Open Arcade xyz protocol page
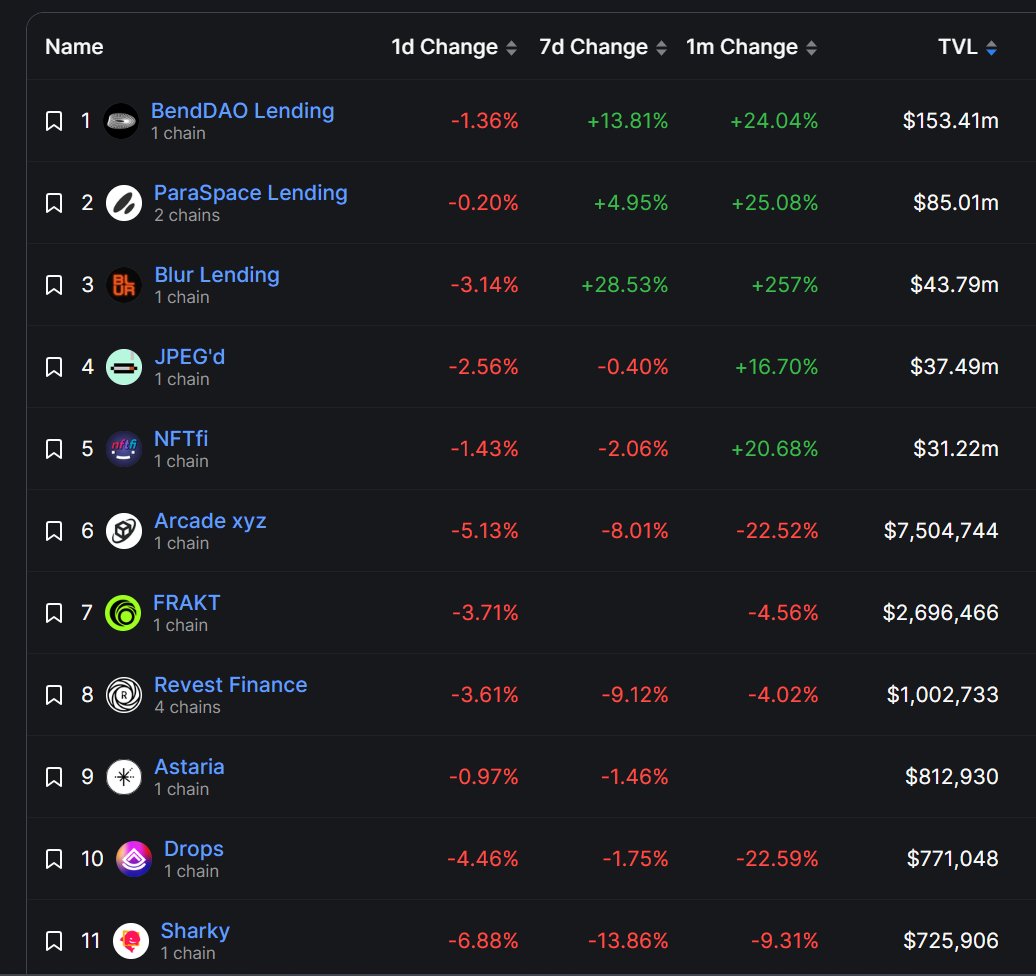1036x976 pixels. point(210,521)
